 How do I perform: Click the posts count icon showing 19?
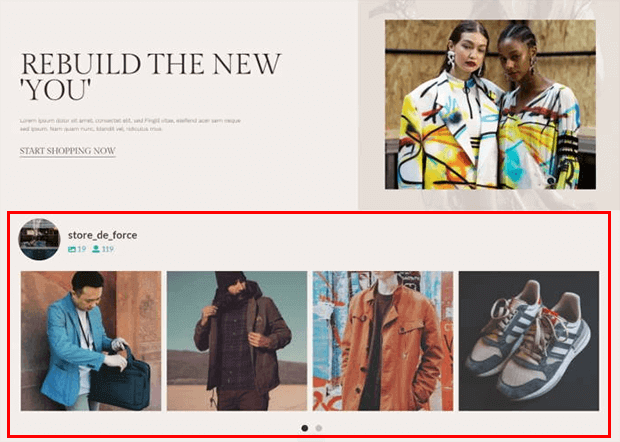[72, 249]
